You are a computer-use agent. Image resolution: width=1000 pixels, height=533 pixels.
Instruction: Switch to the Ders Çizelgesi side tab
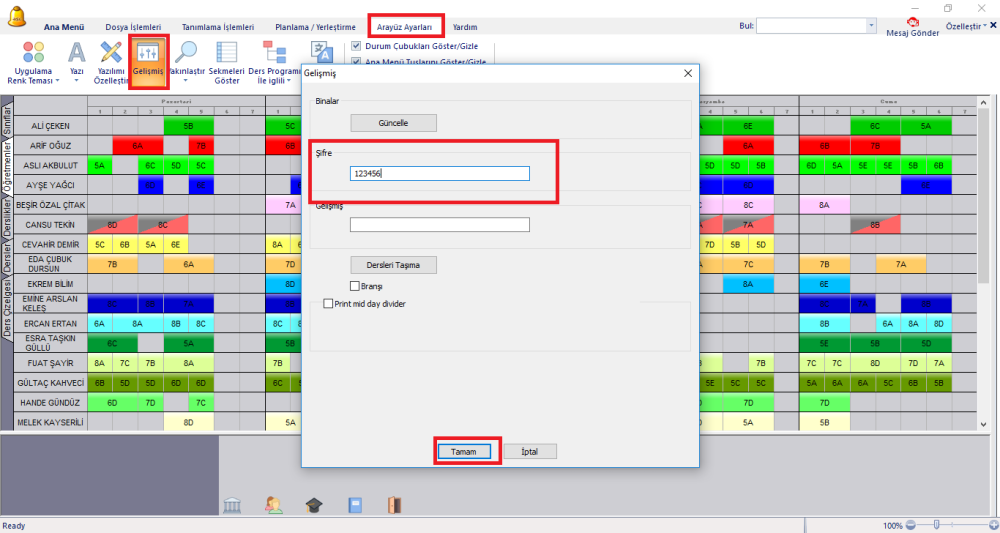click(7, 308)
